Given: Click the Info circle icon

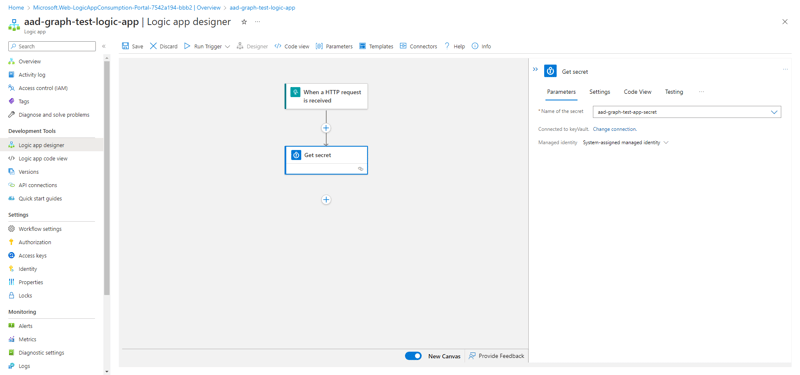Looking at the screenshot, I should coord(475,46).
